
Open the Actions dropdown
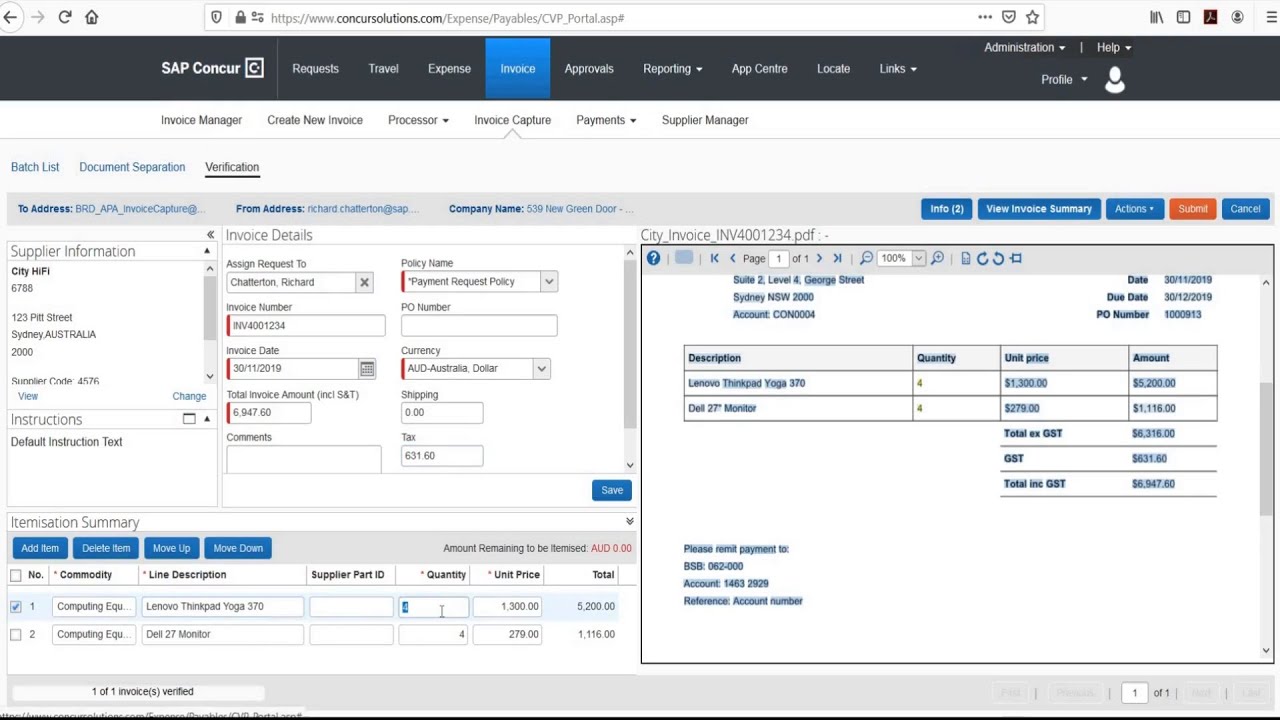(1134, 208)
